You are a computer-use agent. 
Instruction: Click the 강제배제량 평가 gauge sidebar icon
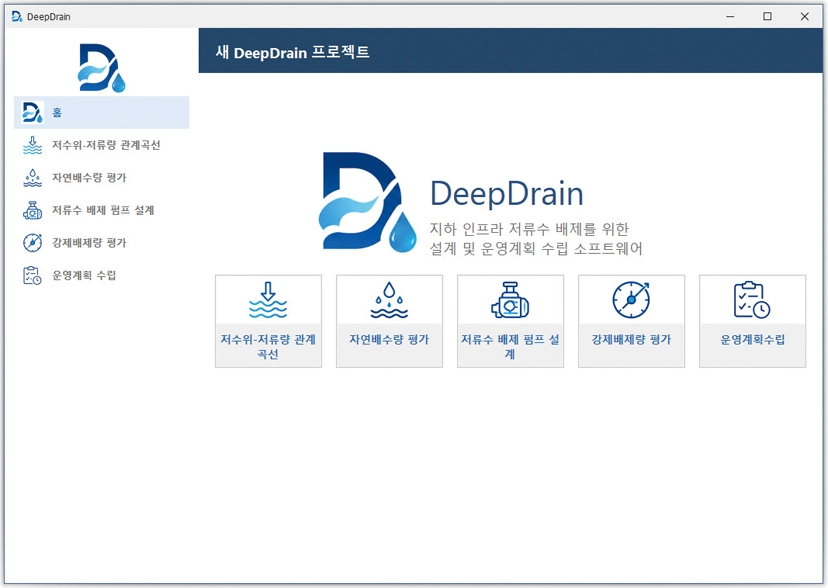[x=32, y=243]
